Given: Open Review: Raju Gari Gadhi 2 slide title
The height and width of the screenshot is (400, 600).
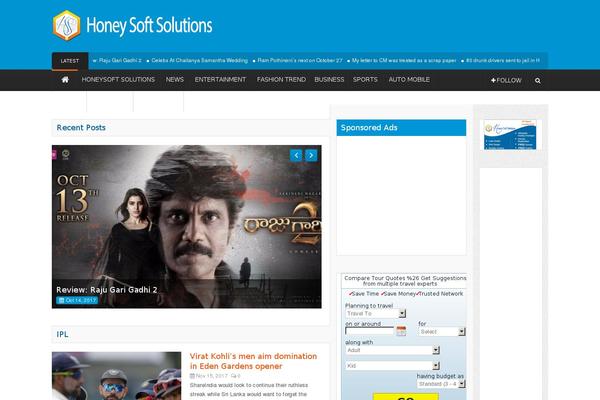Looking at the screenshot, I should click(107, 290).
